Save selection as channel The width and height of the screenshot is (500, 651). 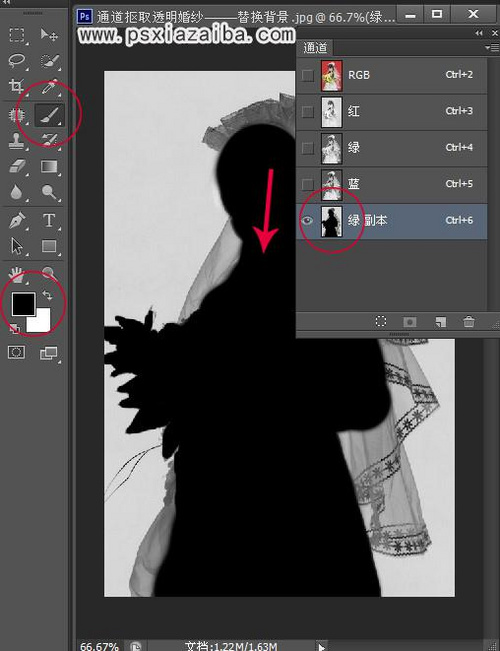[x=410, y=322]
